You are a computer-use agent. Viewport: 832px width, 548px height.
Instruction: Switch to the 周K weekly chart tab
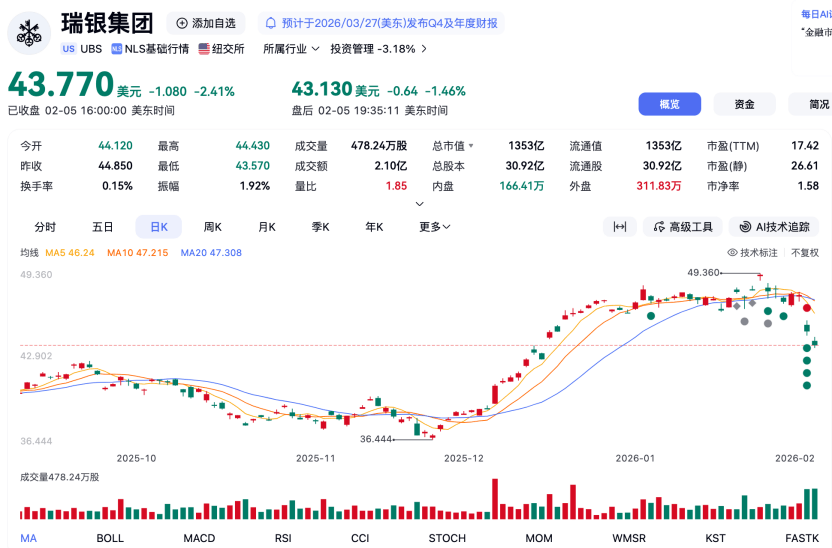point(212,227)
